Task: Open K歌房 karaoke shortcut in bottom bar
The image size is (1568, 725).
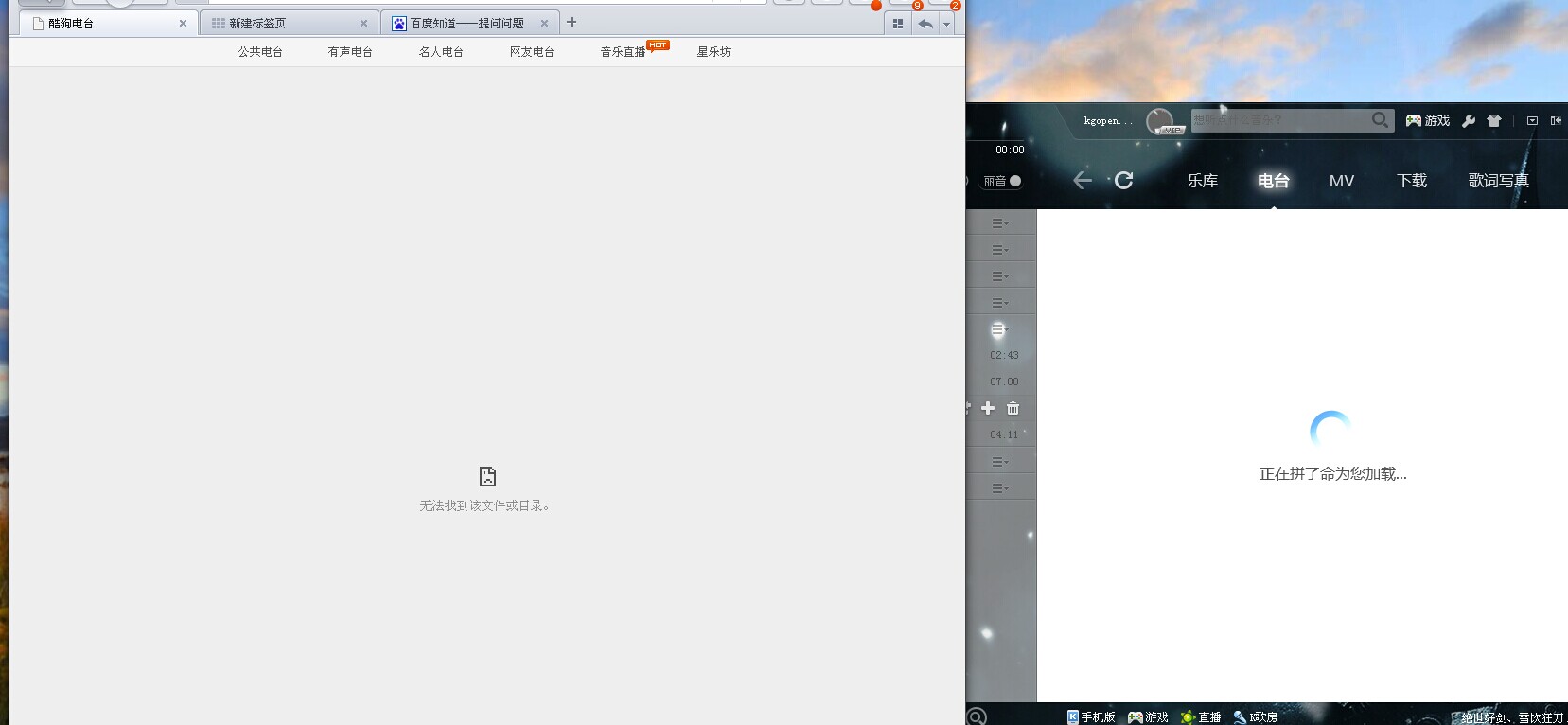Action: (1255, 717)
